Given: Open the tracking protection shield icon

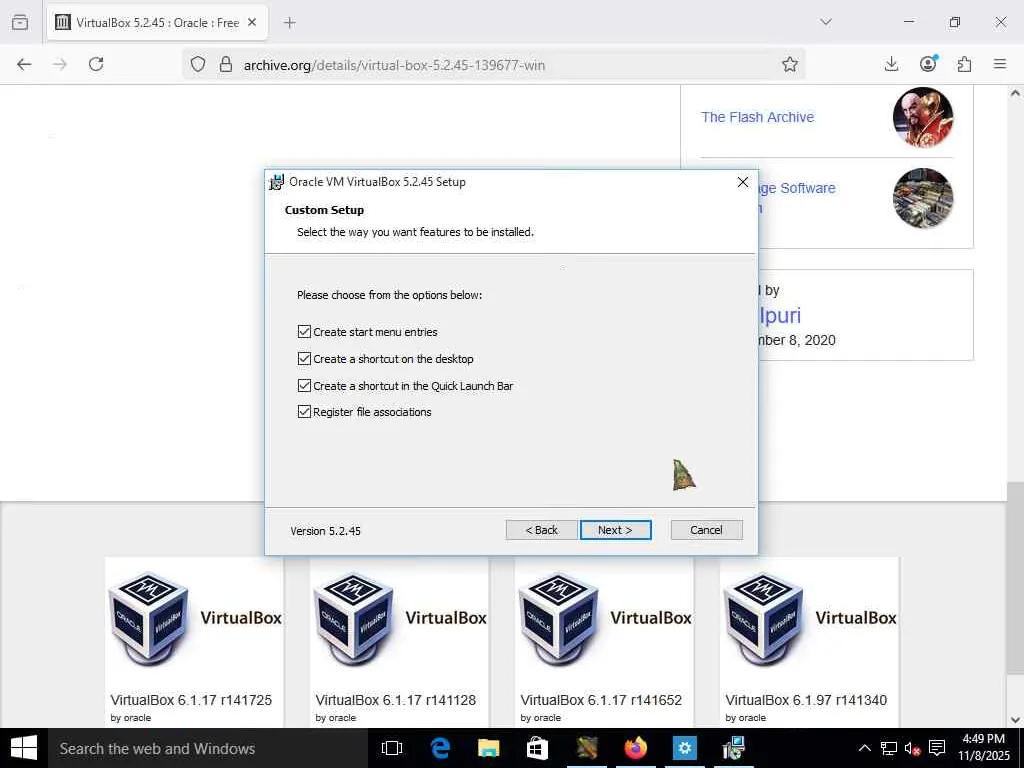Looking at the screenshot, I should 198,64.
